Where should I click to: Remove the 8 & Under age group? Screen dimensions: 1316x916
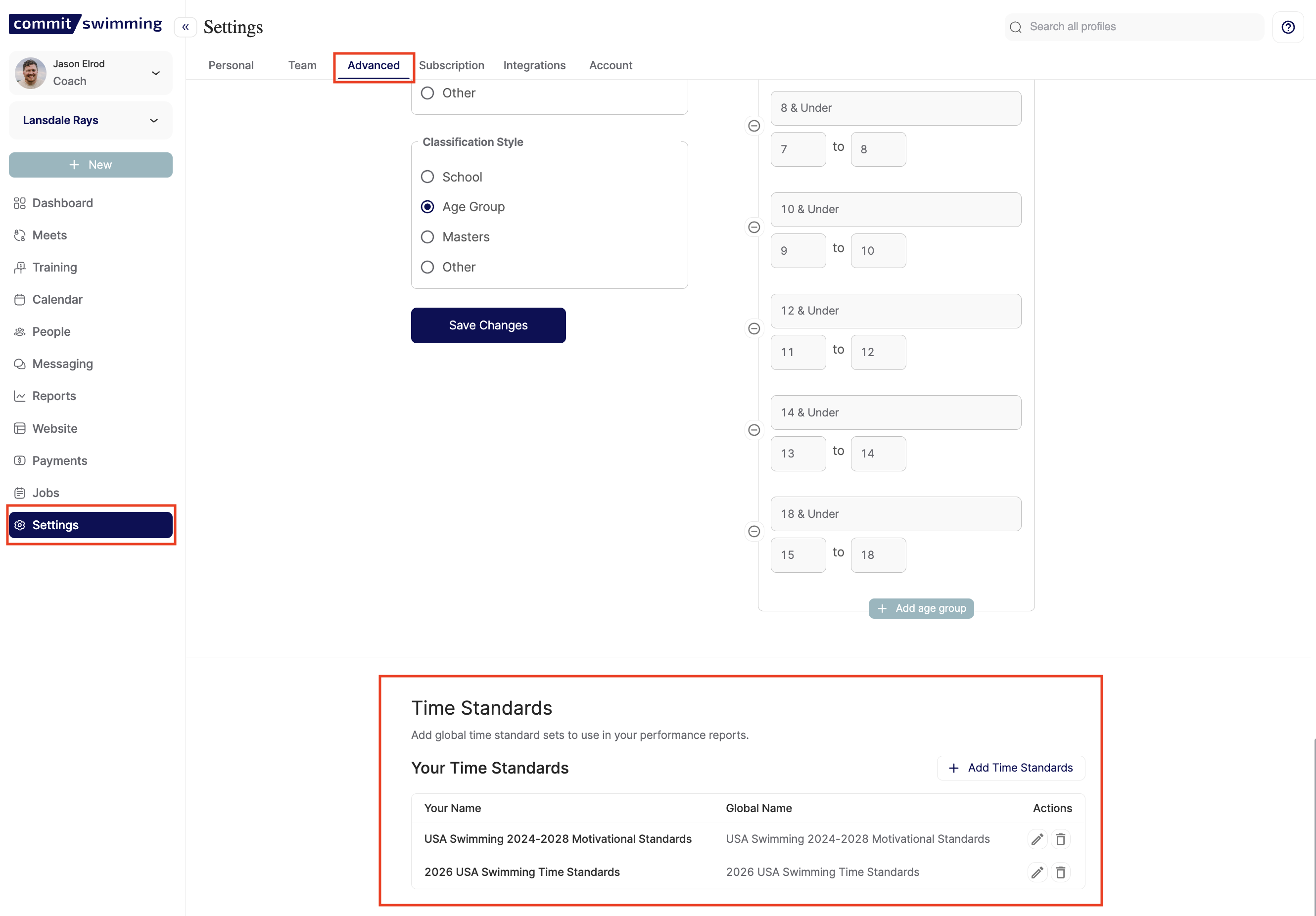753,126
